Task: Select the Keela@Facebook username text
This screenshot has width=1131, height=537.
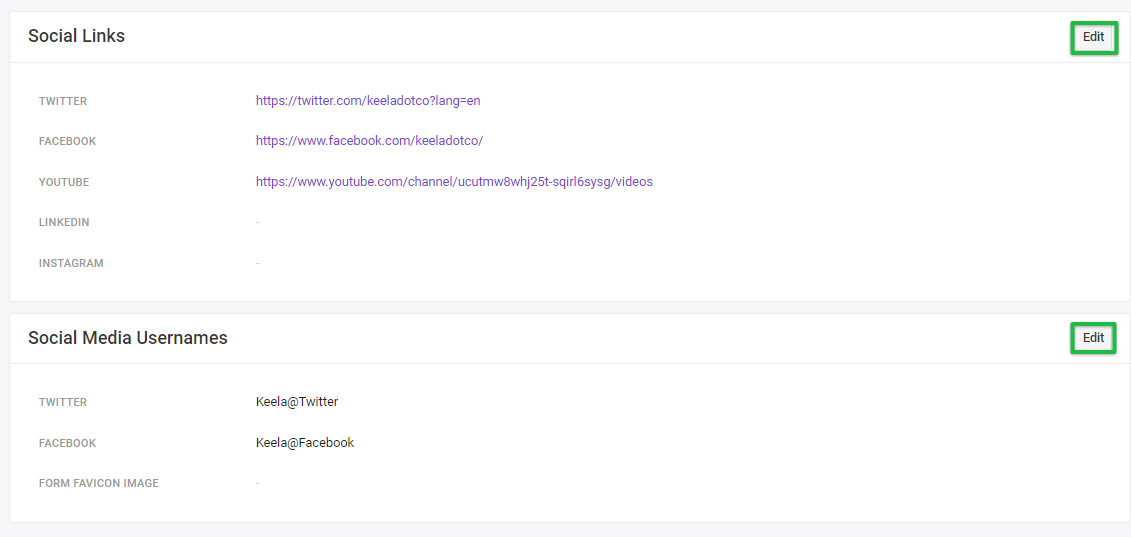Action: [305, 442]
